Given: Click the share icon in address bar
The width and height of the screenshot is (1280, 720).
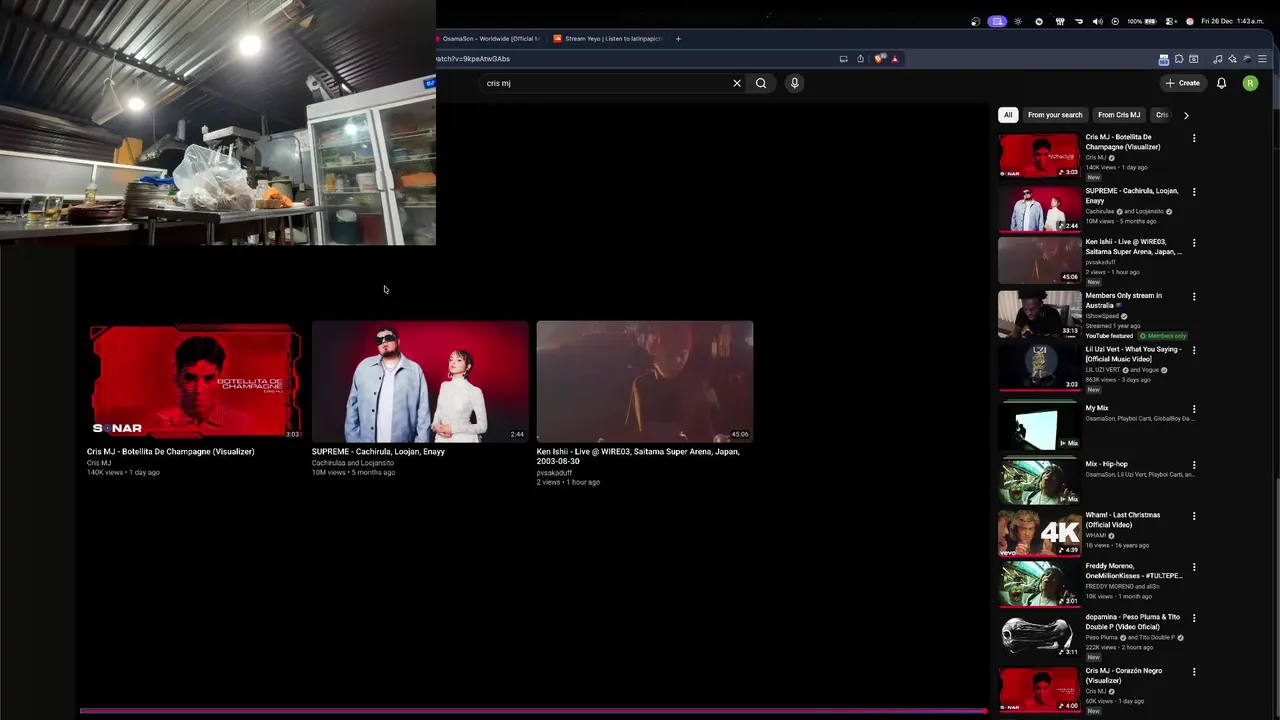Looking at the screenshot, I should click(x=860, y=59).
